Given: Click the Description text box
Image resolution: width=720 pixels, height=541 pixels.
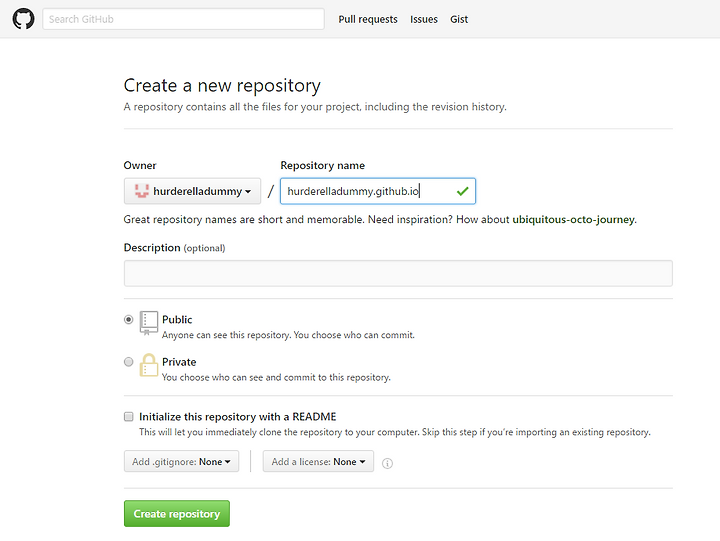Looking at the screenshot, I should (x=398, y=273).
